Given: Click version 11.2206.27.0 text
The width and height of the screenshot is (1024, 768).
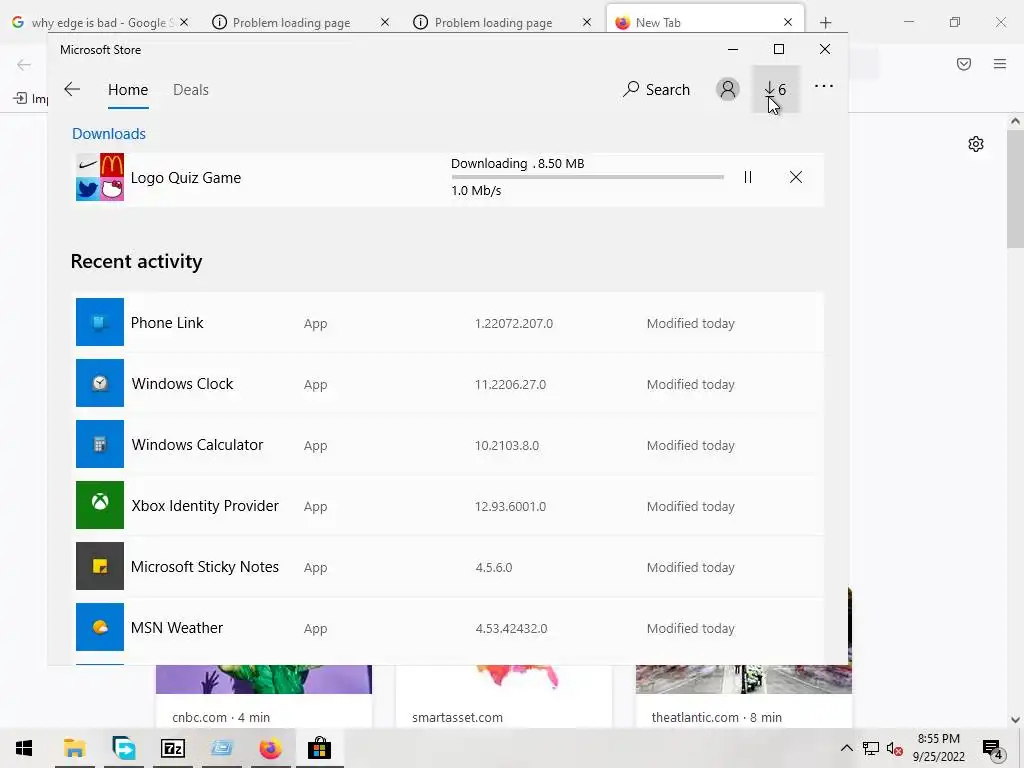Looking at the screenshot, I should (x=511, y=385).
